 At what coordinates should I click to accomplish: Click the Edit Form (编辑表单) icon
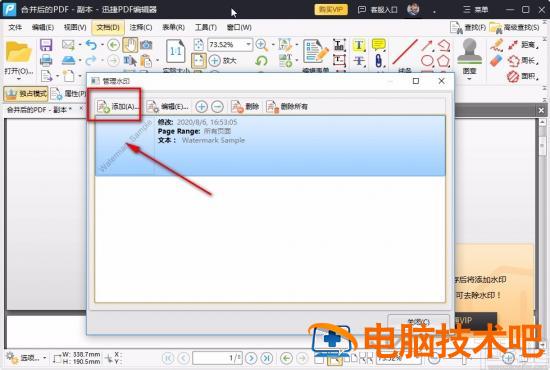(316, 51)
